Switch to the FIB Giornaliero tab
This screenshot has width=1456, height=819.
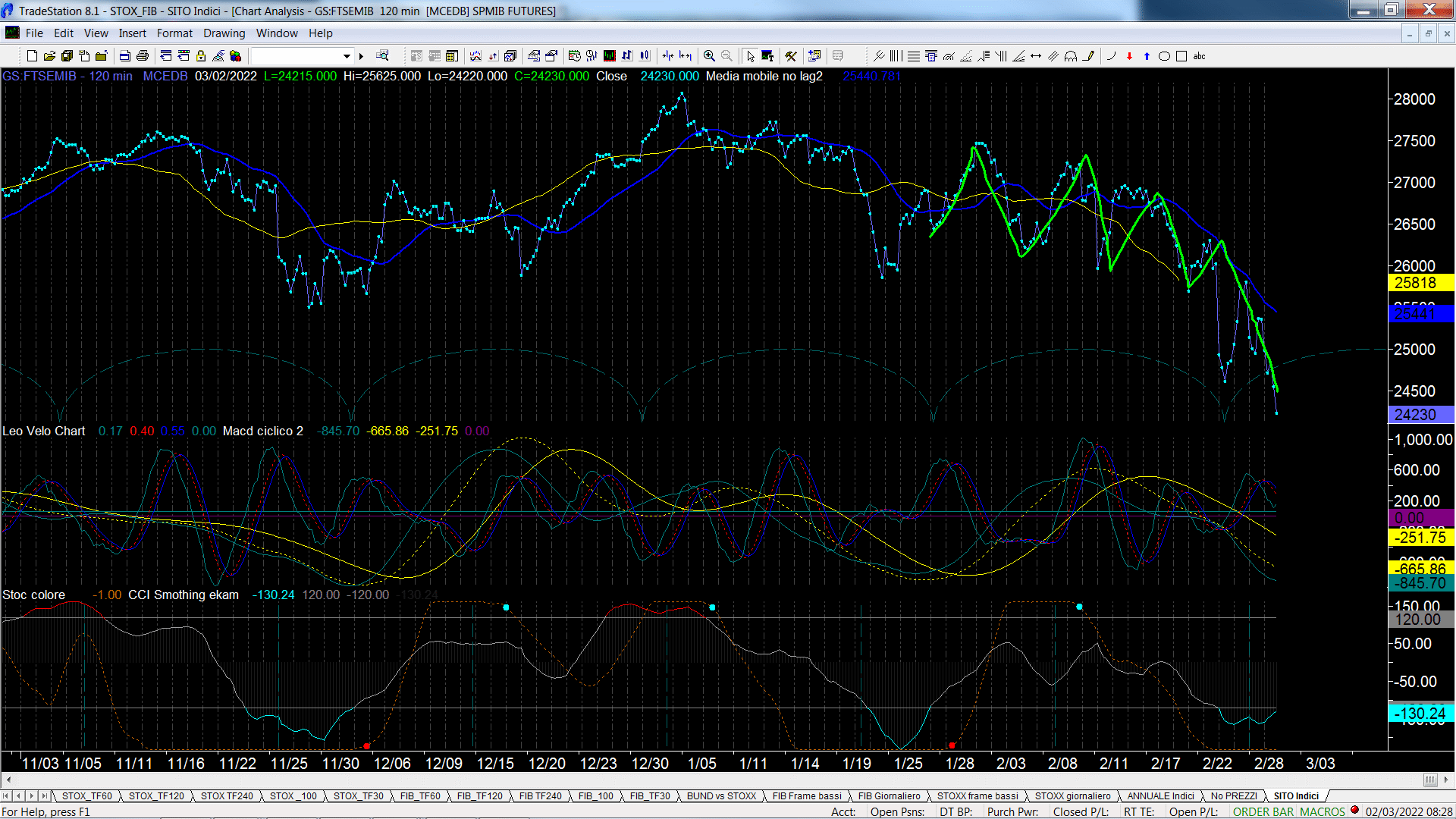(x=889, y=796)
